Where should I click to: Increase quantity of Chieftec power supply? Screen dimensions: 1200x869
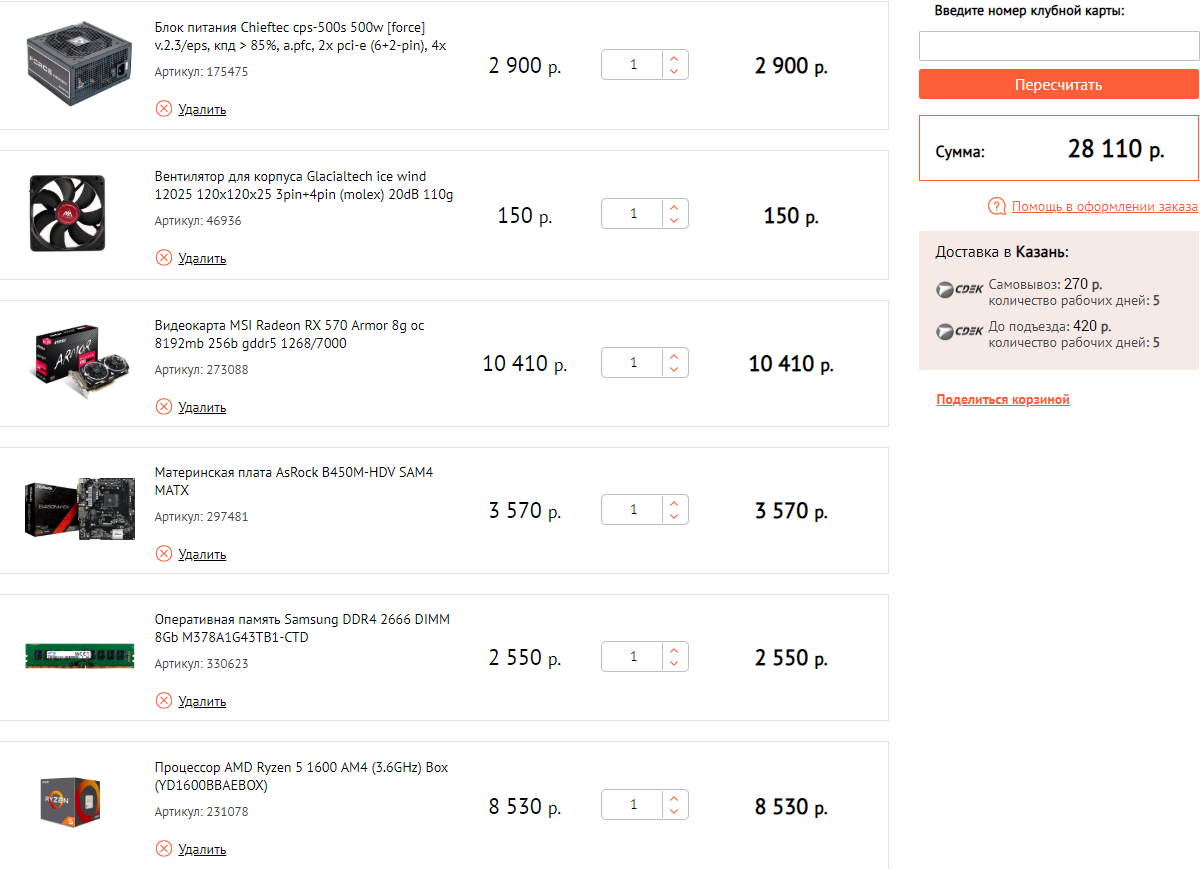click(674, 58)
